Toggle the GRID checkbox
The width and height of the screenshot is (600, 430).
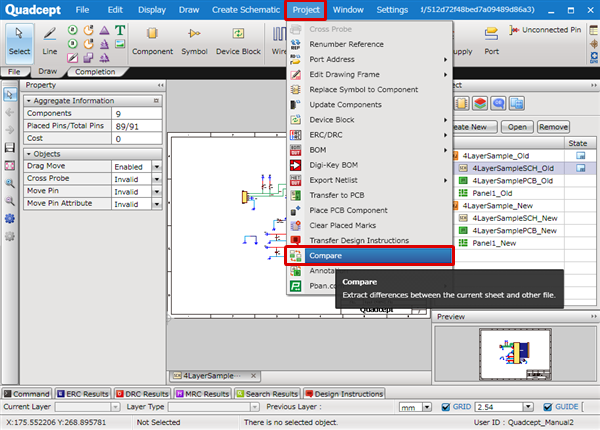(x=445, y=407)
